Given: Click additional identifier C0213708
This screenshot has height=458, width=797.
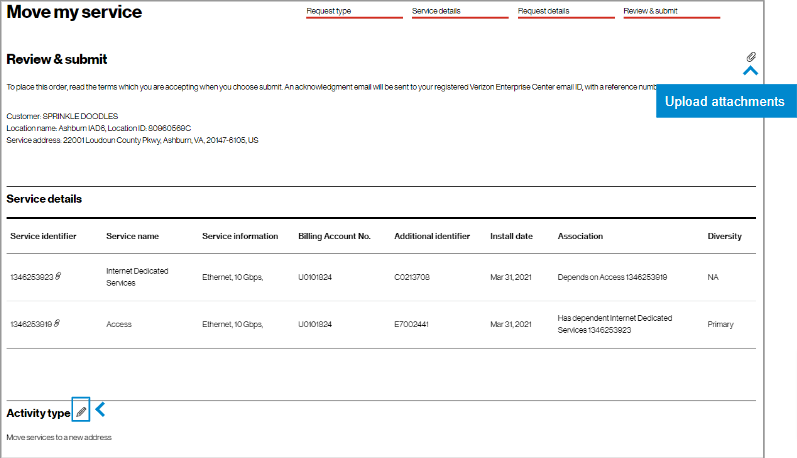Looking at the screenshot, I should [412, 277].
